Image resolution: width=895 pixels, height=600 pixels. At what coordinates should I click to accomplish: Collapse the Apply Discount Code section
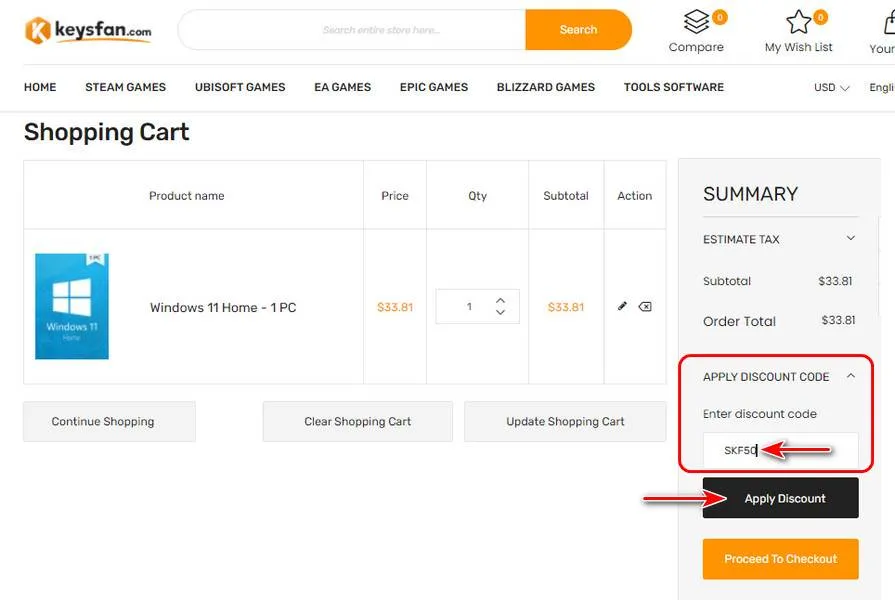(851, 376)
